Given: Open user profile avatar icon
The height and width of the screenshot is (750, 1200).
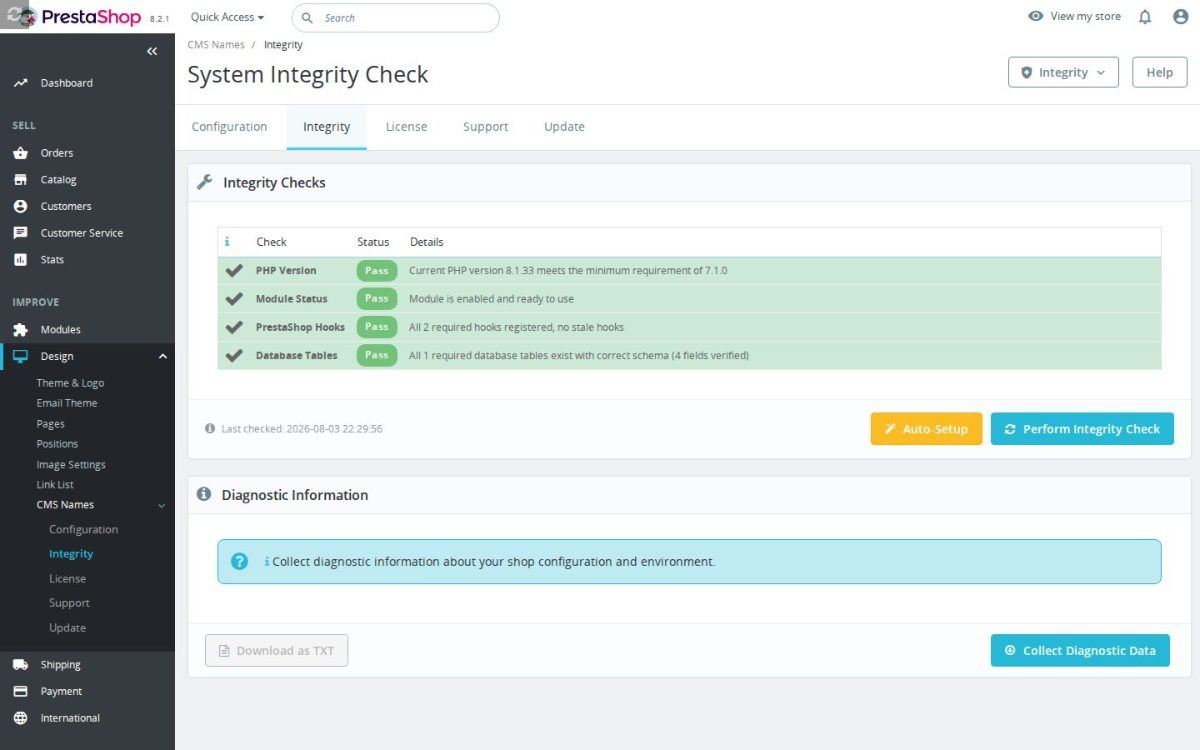Looking at the screenshot, I should click(1180, 17).
